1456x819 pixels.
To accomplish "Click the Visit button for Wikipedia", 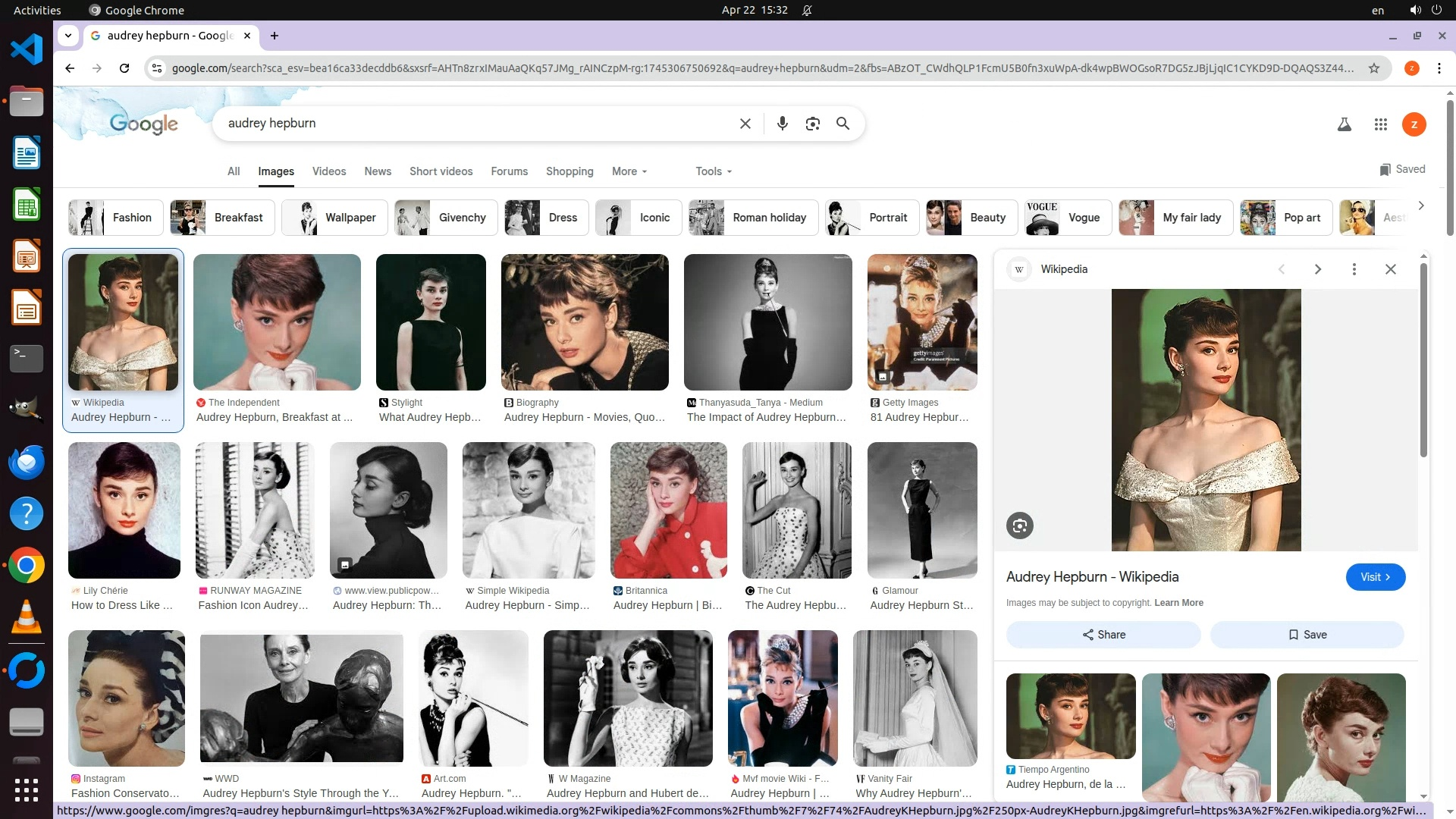I will 1375,577.
